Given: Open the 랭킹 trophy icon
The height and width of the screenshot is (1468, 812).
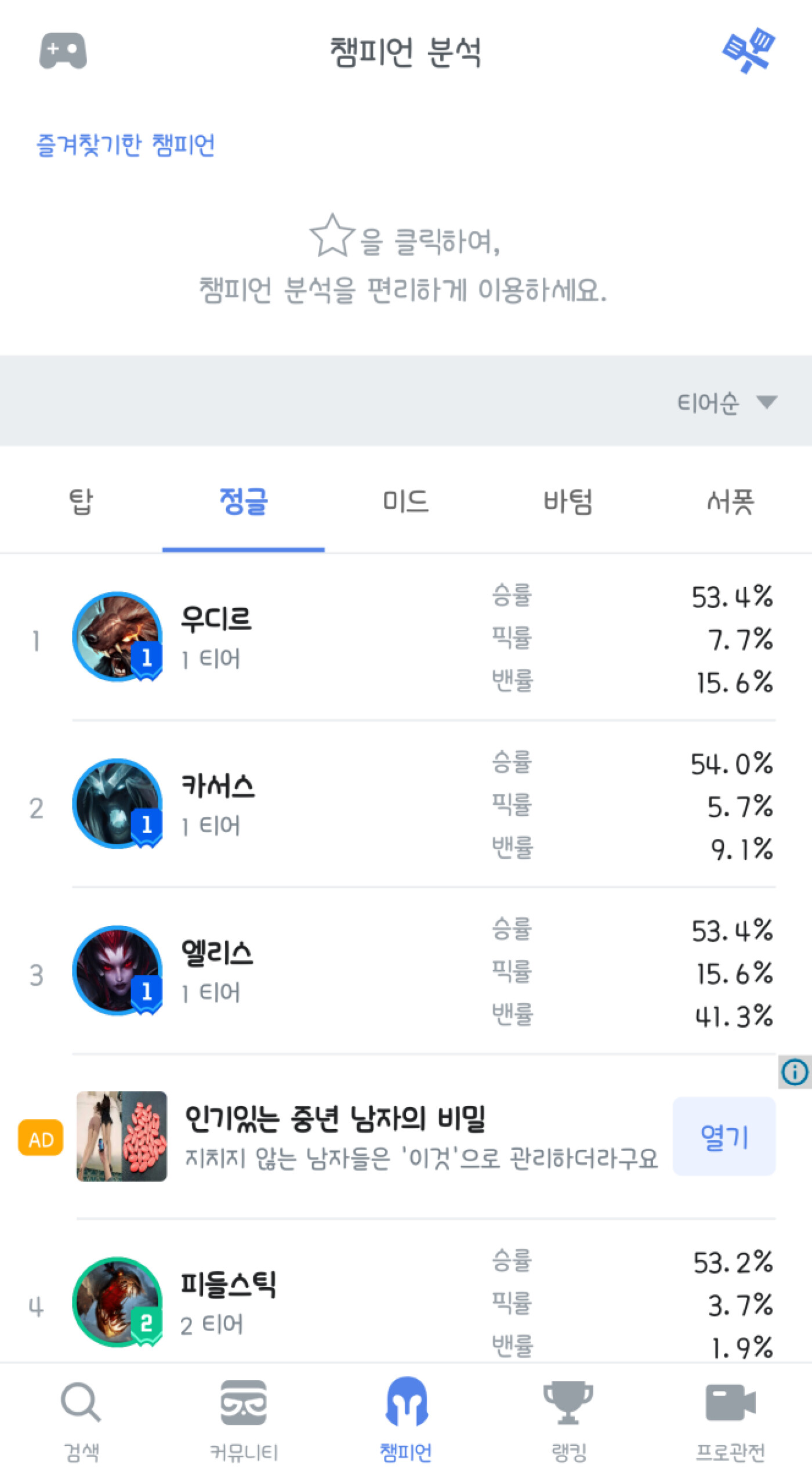Looking at the screenshot, I should (568, 1402).
